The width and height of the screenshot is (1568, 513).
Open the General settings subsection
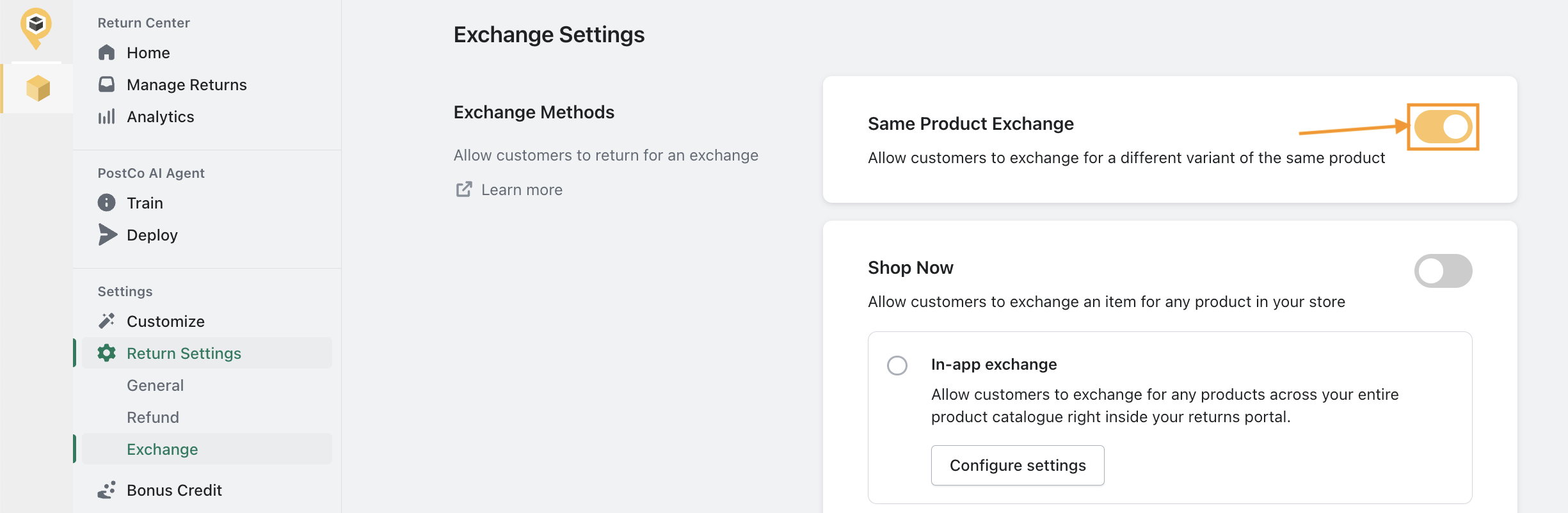tap(156, 385)
